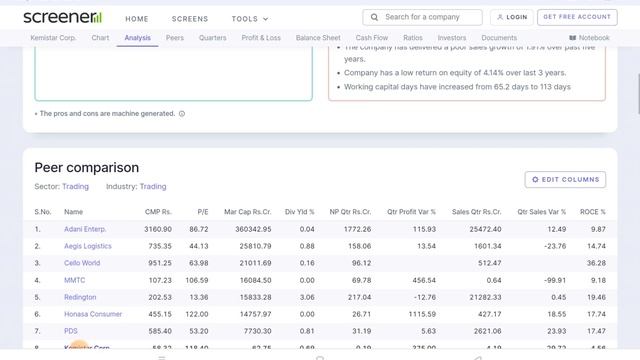Open MMTC peer link
Image resolution: width=640 pixels, height=360 pixels.
click(x=75, y=280)
